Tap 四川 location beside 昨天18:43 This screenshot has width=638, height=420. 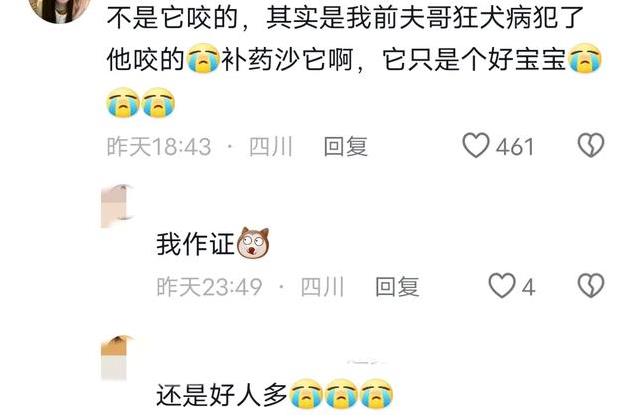tap(271, 147)
